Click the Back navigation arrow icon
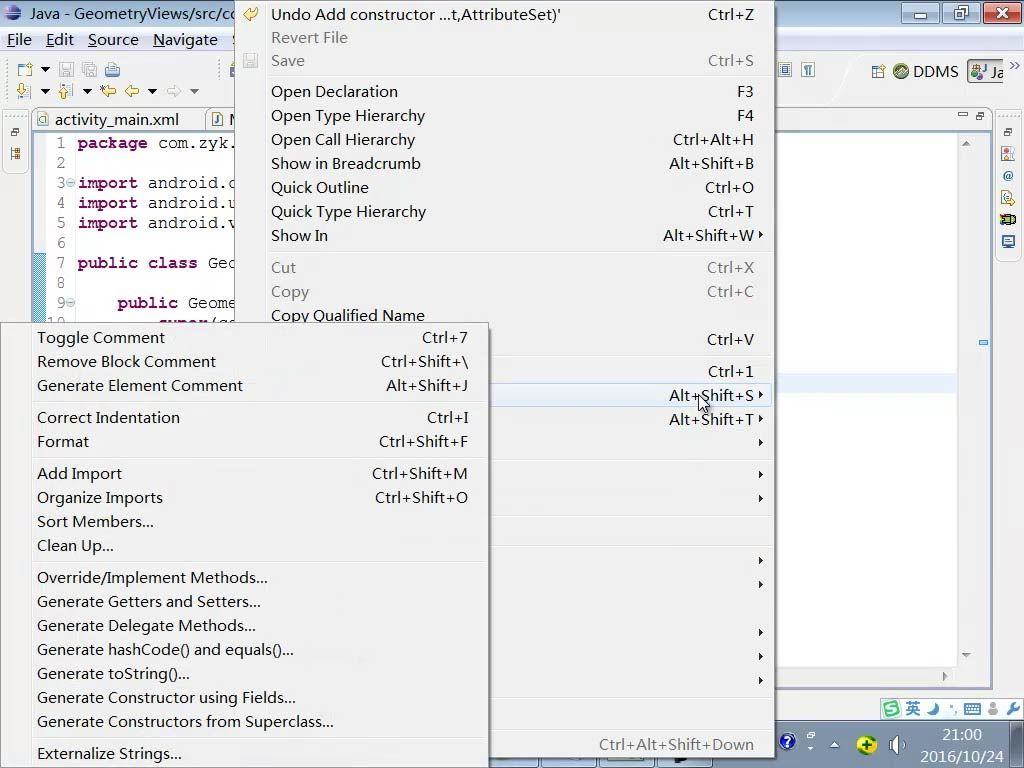Viewport: 1024px width, 768px height. tap(132, 91)
